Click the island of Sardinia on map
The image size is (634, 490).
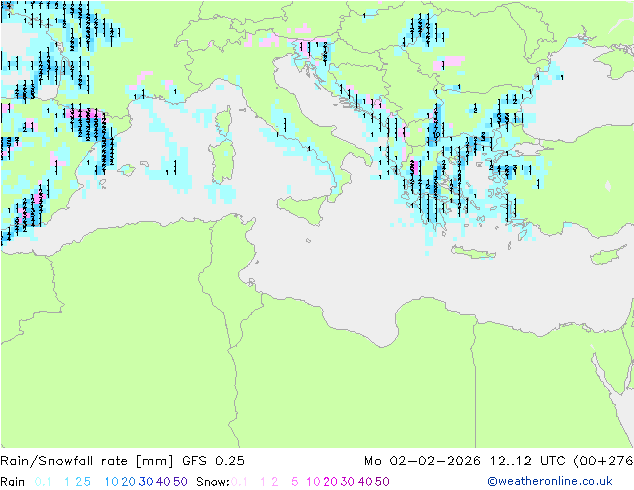(x=223, y=160)
